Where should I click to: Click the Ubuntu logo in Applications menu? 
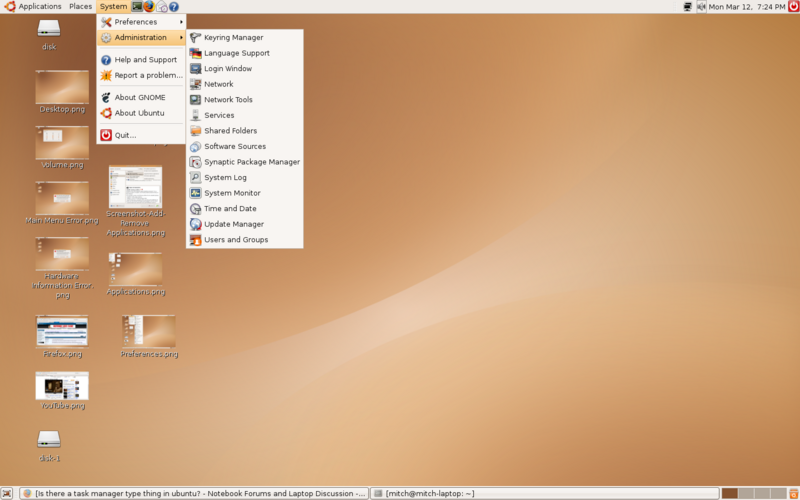[x=9, y=6]
